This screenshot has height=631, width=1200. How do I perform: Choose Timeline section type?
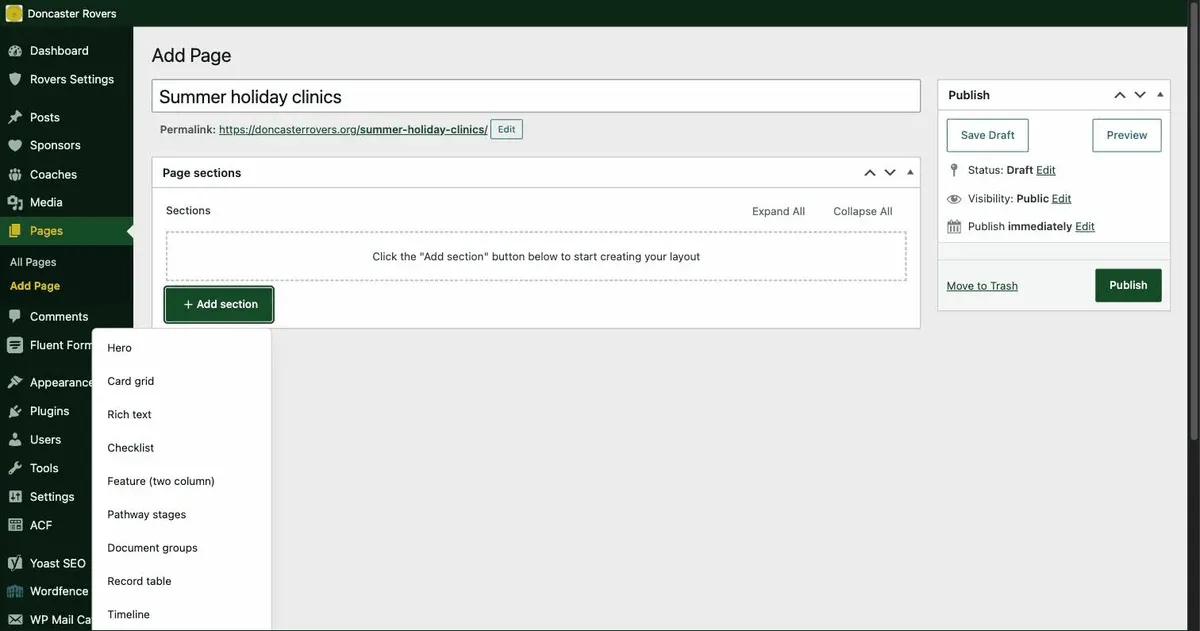181,614
